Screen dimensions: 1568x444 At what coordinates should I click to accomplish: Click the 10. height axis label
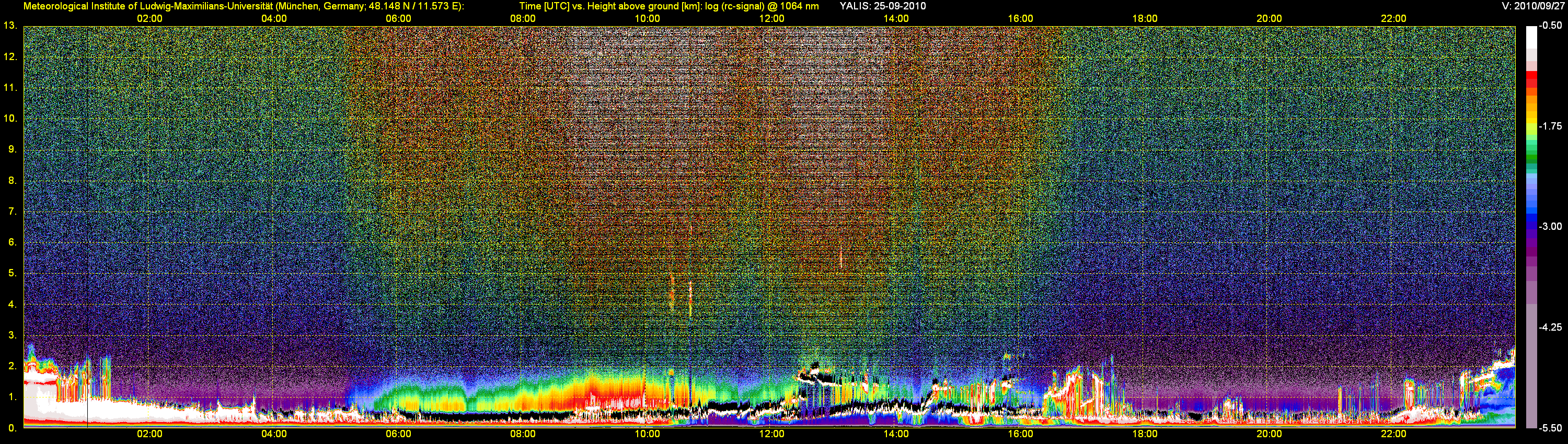coord(10,118)
